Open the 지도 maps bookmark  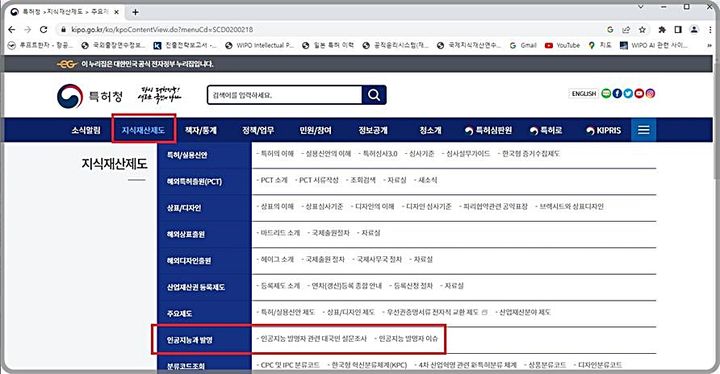[600, 45]
